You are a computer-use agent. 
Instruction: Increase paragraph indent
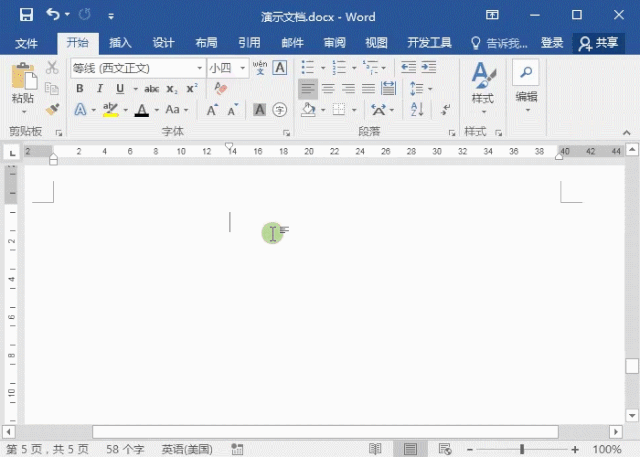429,67
